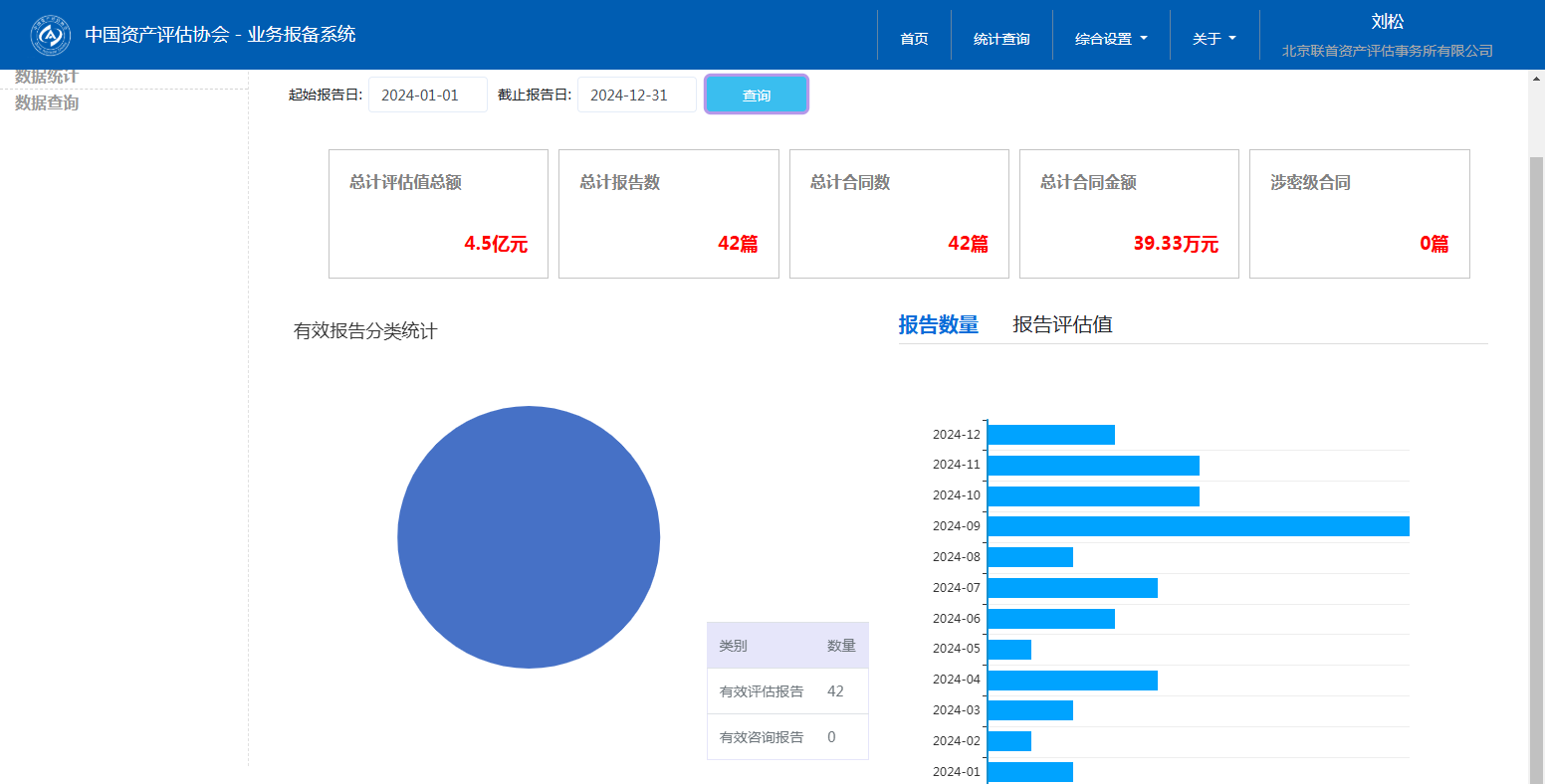The height and width of the screenshot is (784, 1545).
Task: Click the 起始报告日 date field
Action: pos(428,96)
